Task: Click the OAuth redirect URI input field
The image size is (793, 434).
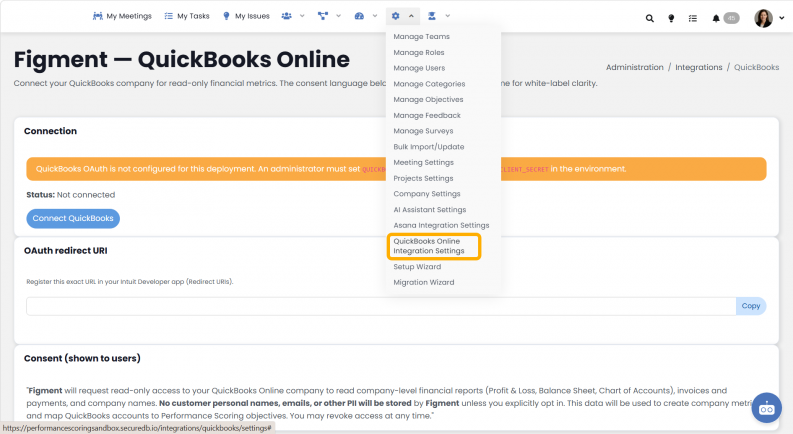Action: coord(381,306)
